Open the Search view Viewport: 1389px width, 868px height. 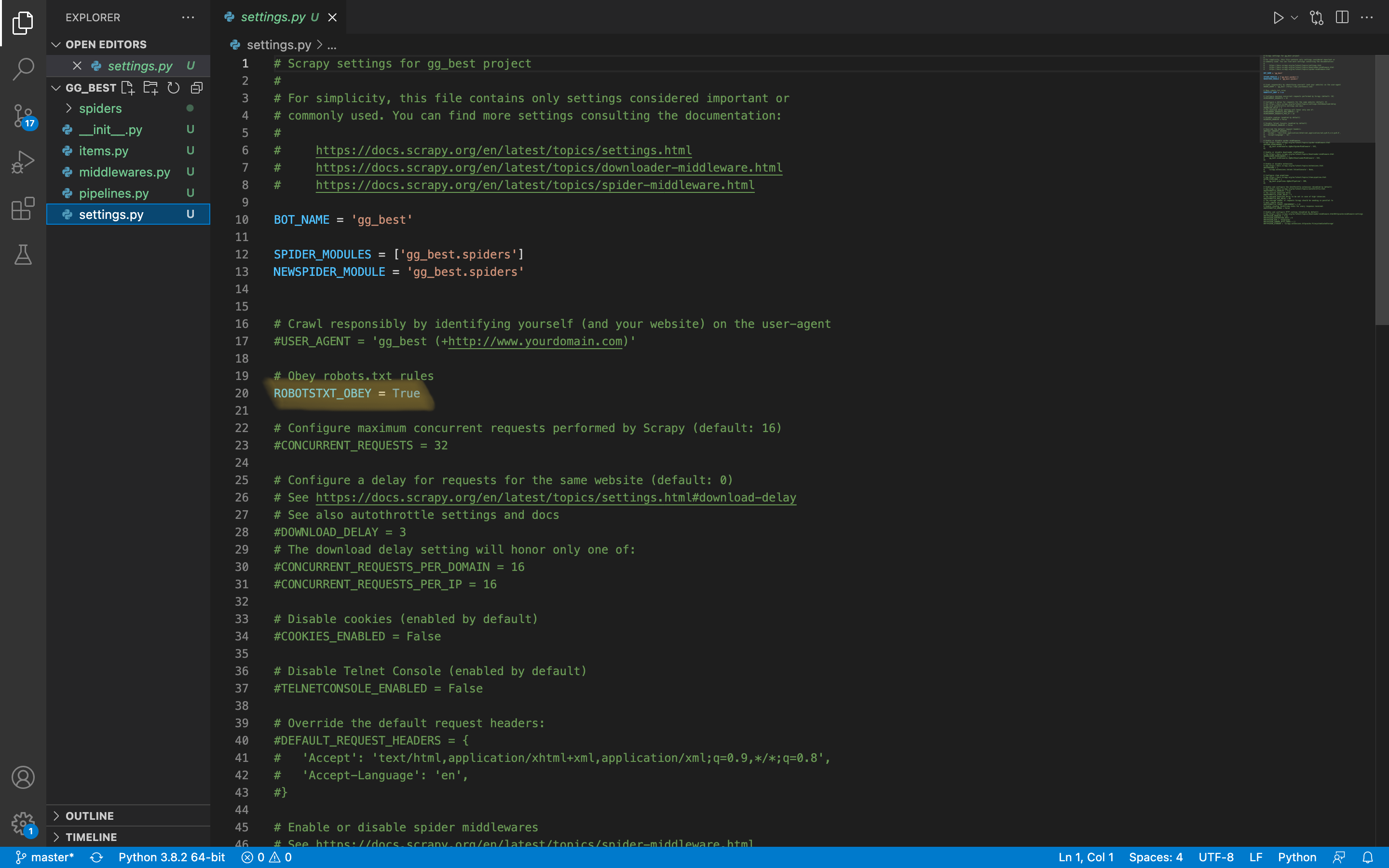point(23,69)
